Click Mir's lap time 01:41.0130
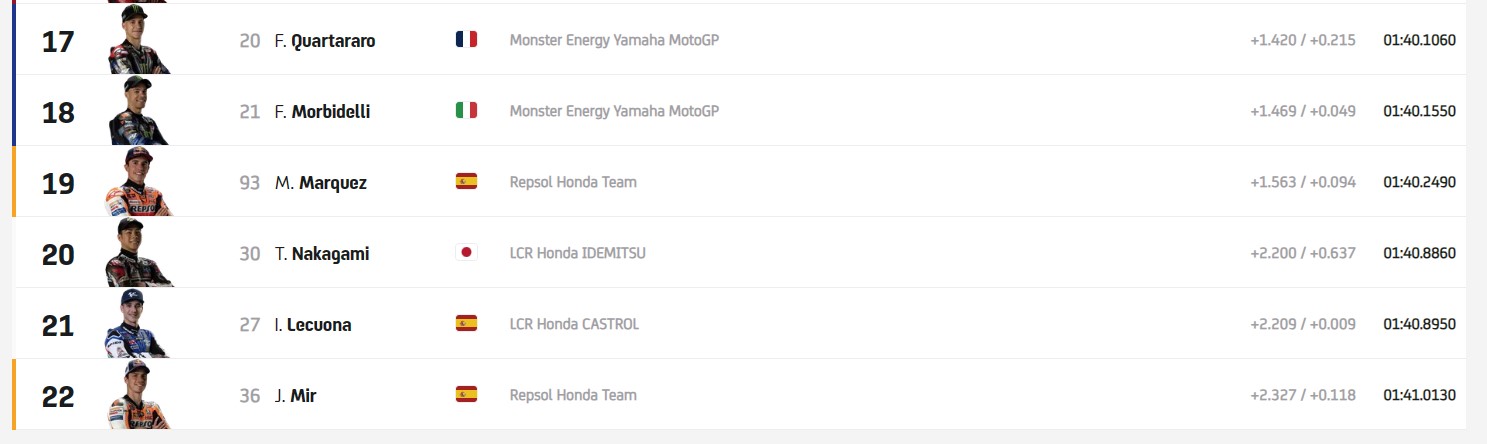 (x=1419, y=395)
